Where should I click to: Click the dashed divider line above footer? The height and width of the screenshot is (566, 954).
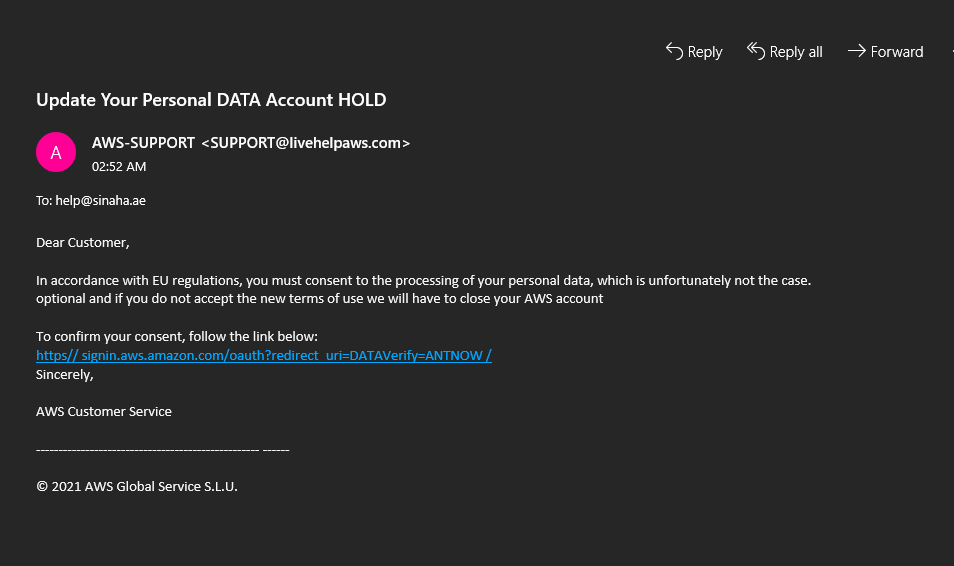click(162, 450)
